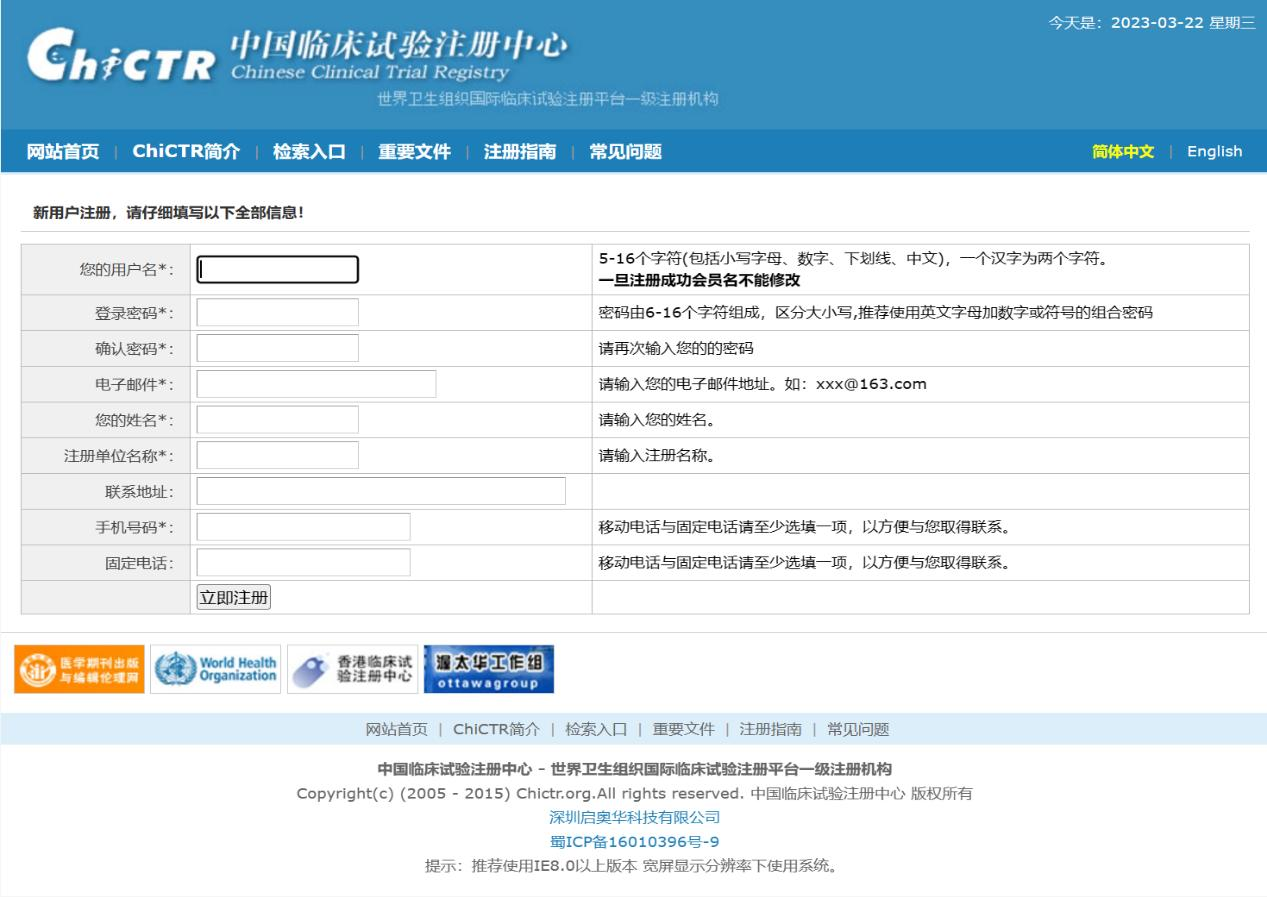
Task: Click into the 电子邮件 email field
Action: coord(316,385)
